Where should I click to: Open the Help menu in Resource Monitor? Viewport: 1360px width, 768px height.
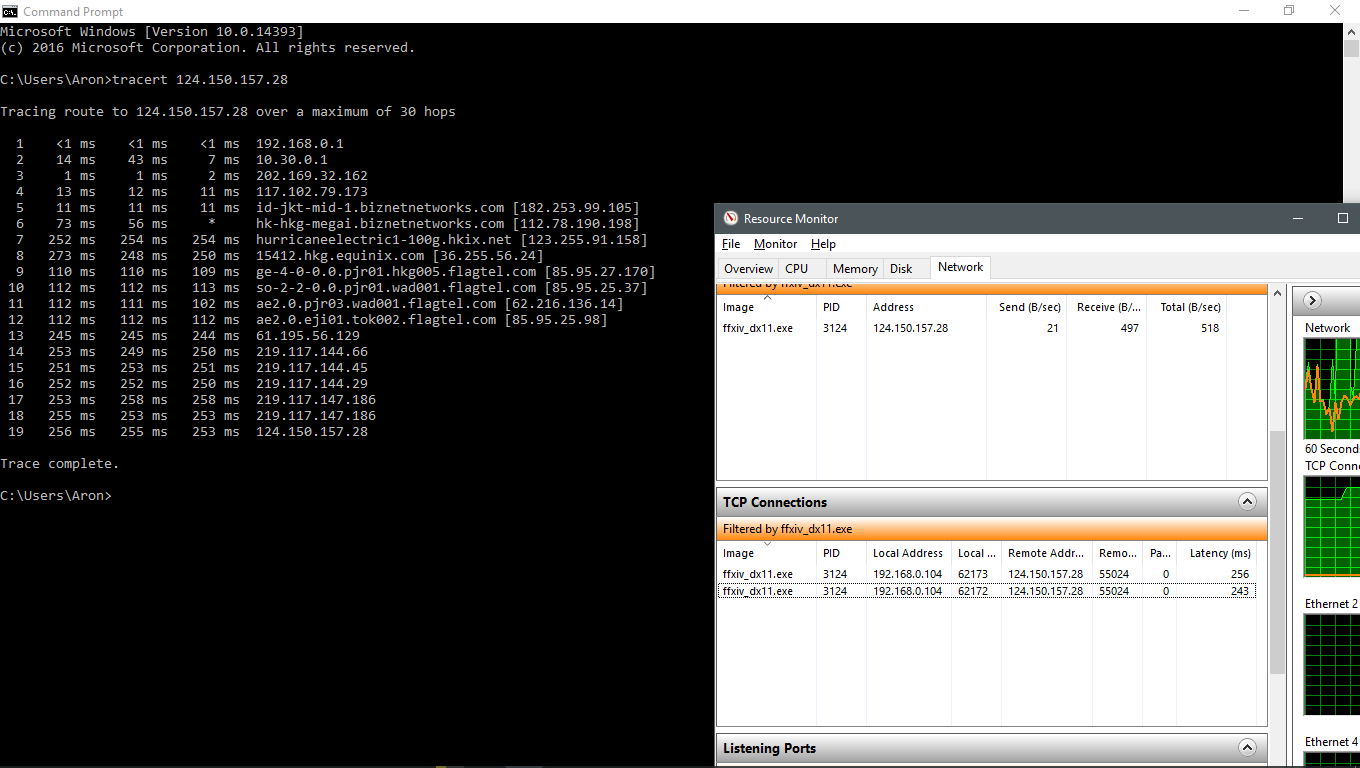pyautogui.click(x=823, y=244)
